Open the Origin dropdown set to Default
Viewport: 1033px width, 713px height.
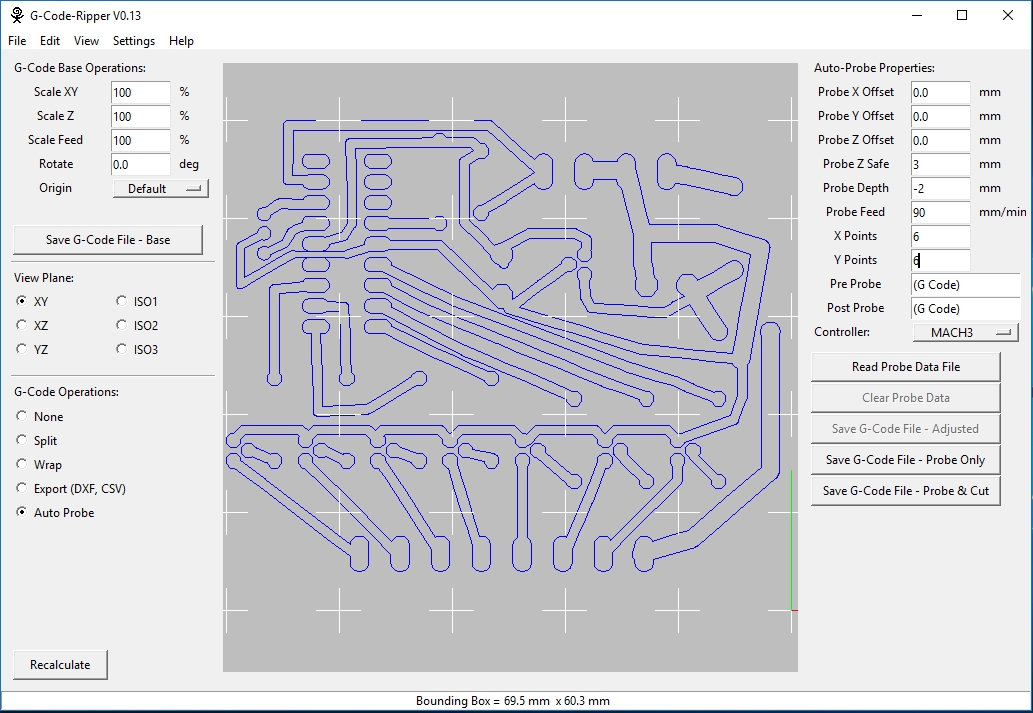click(160, 188)
